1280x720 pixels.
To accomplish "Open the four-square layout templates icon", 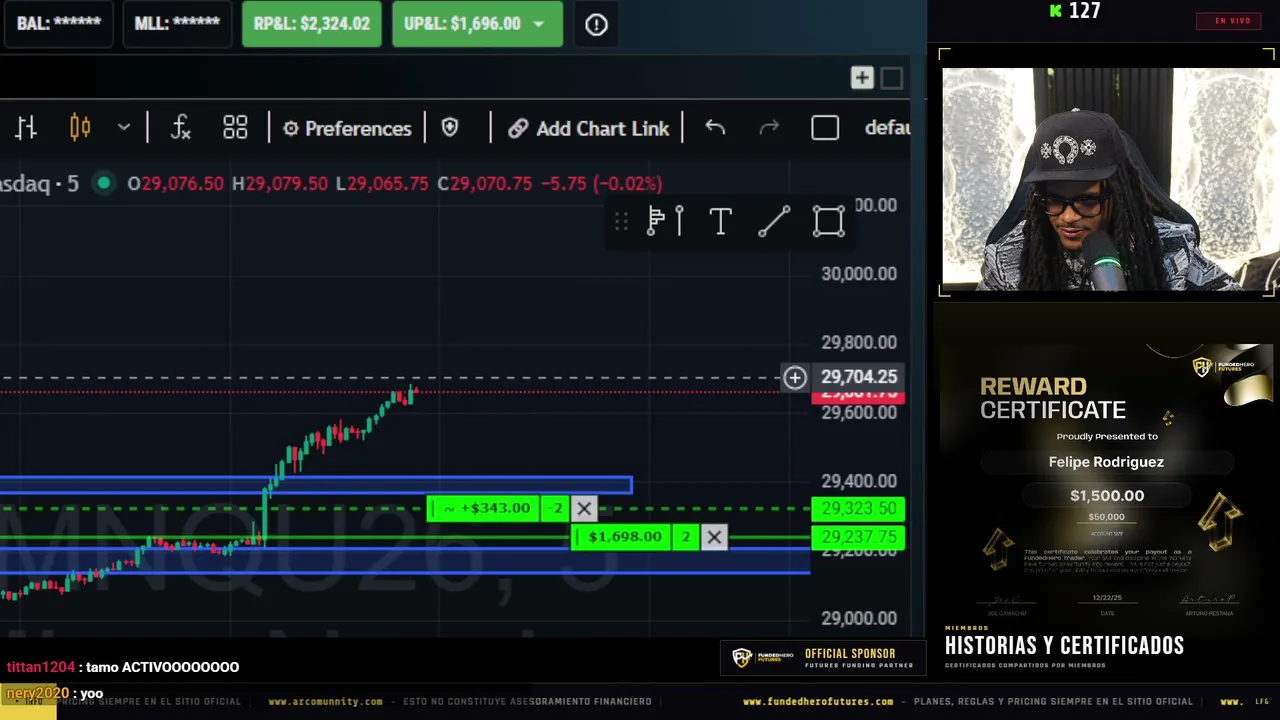I will pos(235,128).
